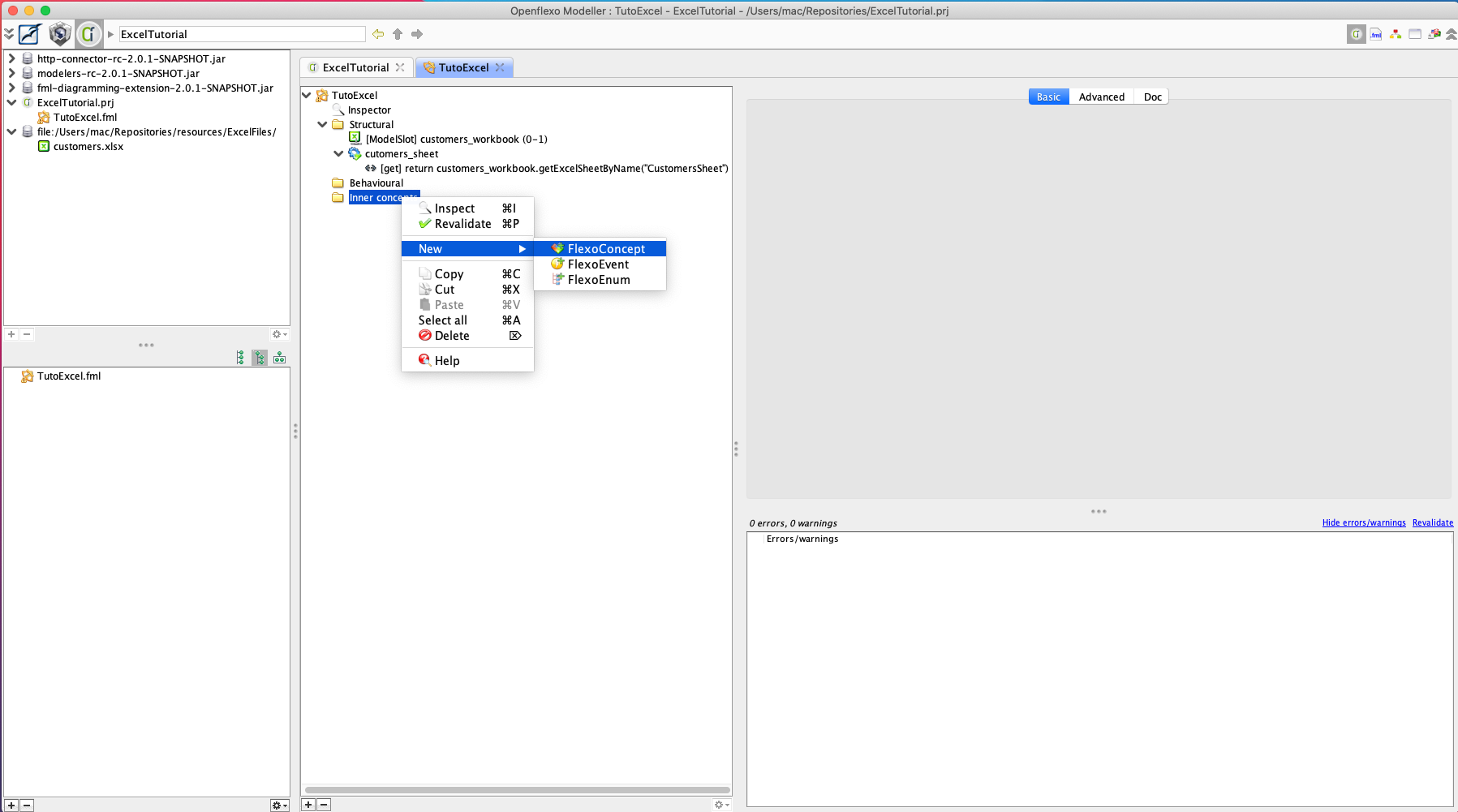1458x812 pixels.
Task: Click the plus button under the resources tree
Action: pos(11,334)
